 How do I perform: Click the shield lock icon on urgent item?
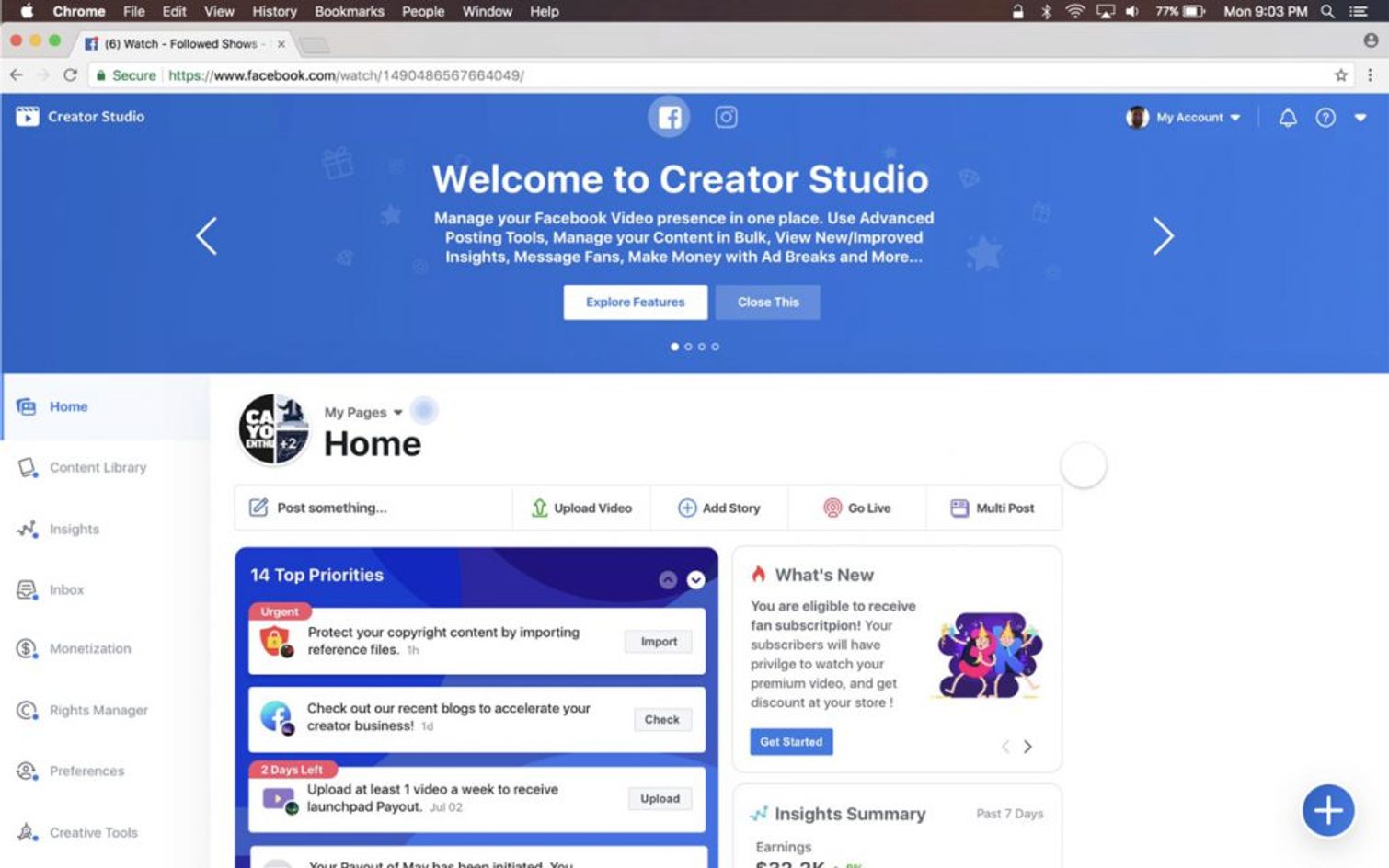click(275, 641)
